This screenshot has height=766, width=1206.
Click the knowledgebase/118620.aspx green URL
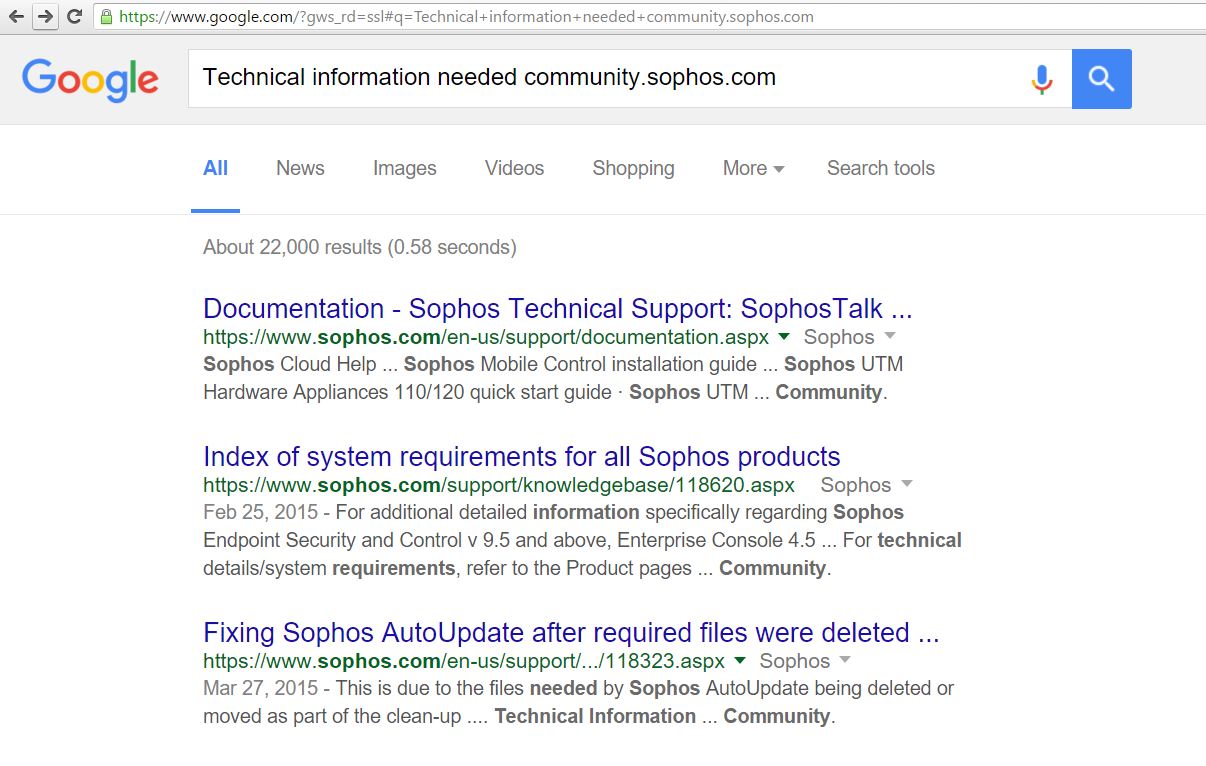coord(499,485)
